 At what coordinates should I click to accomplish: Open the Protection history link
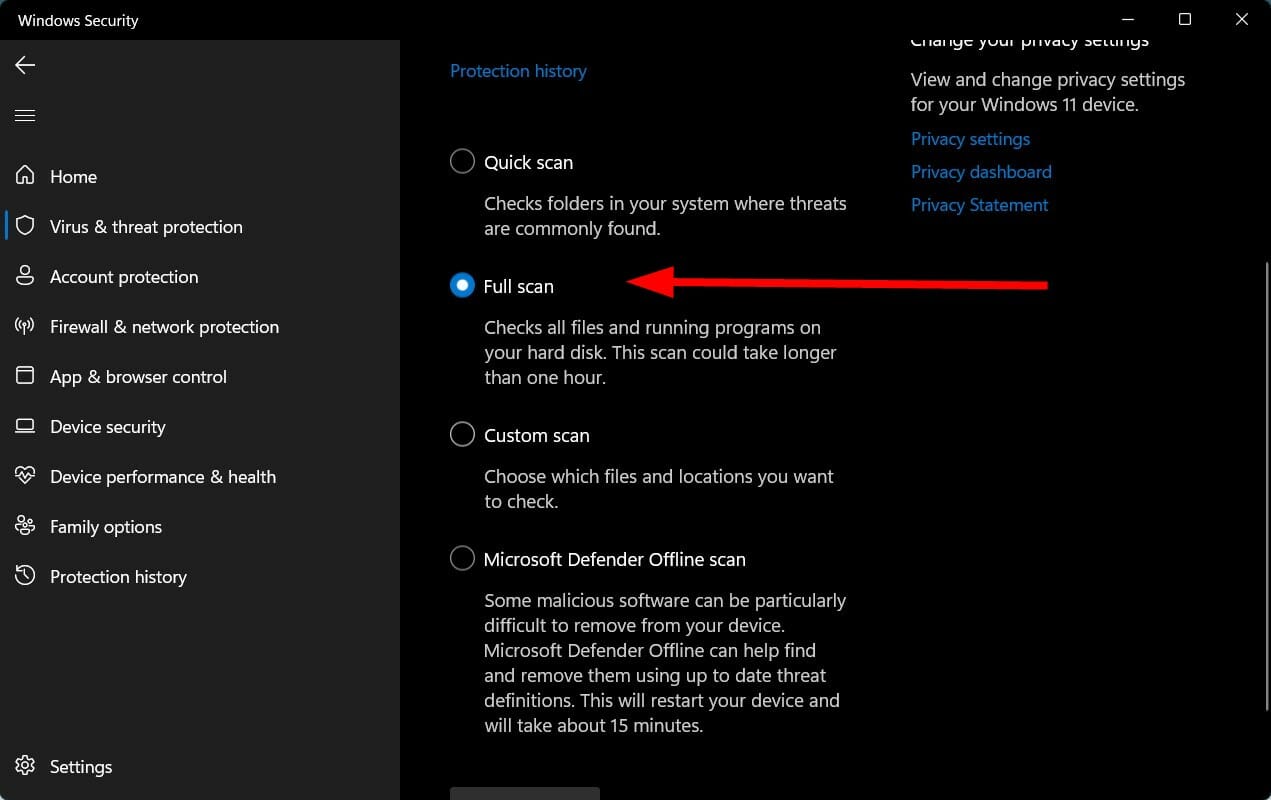pos(518,70)
